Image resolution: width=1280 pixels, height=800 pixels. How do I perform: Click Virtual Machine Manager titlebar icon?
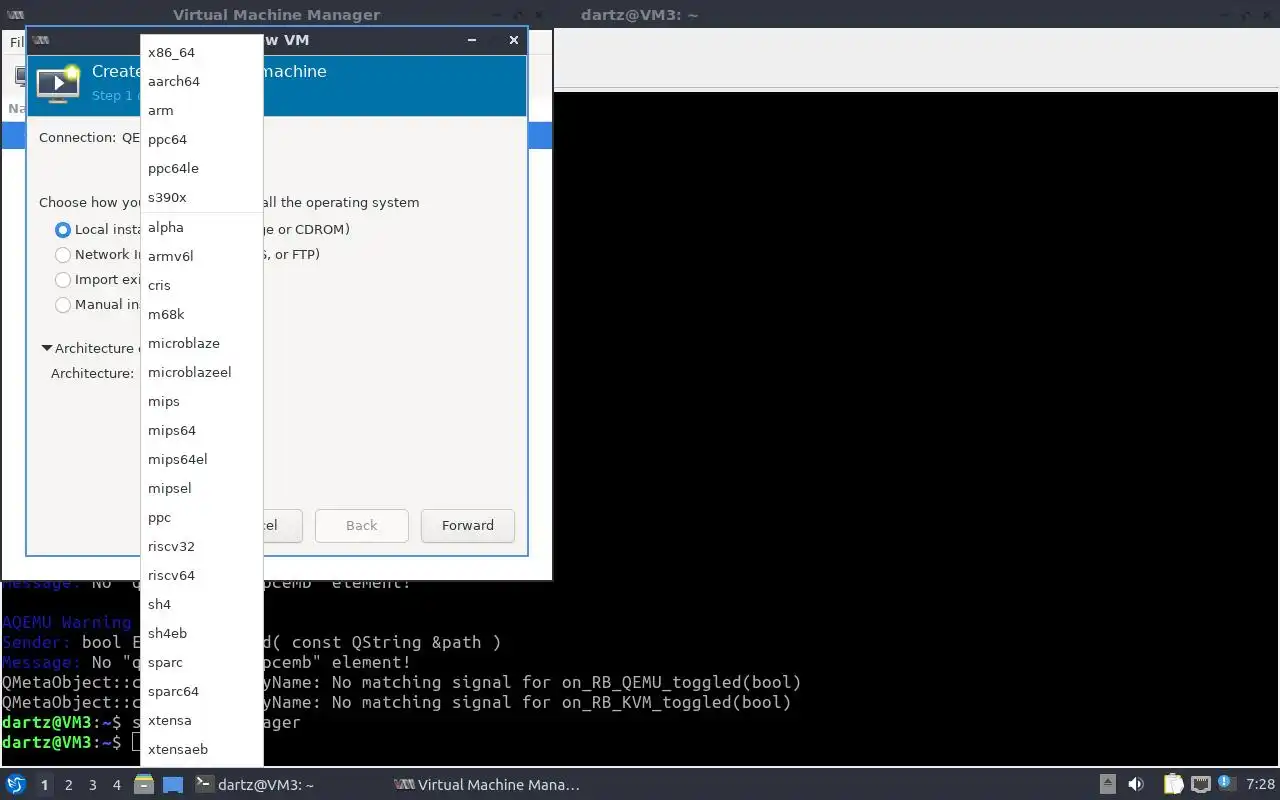[x=16, y=14]
